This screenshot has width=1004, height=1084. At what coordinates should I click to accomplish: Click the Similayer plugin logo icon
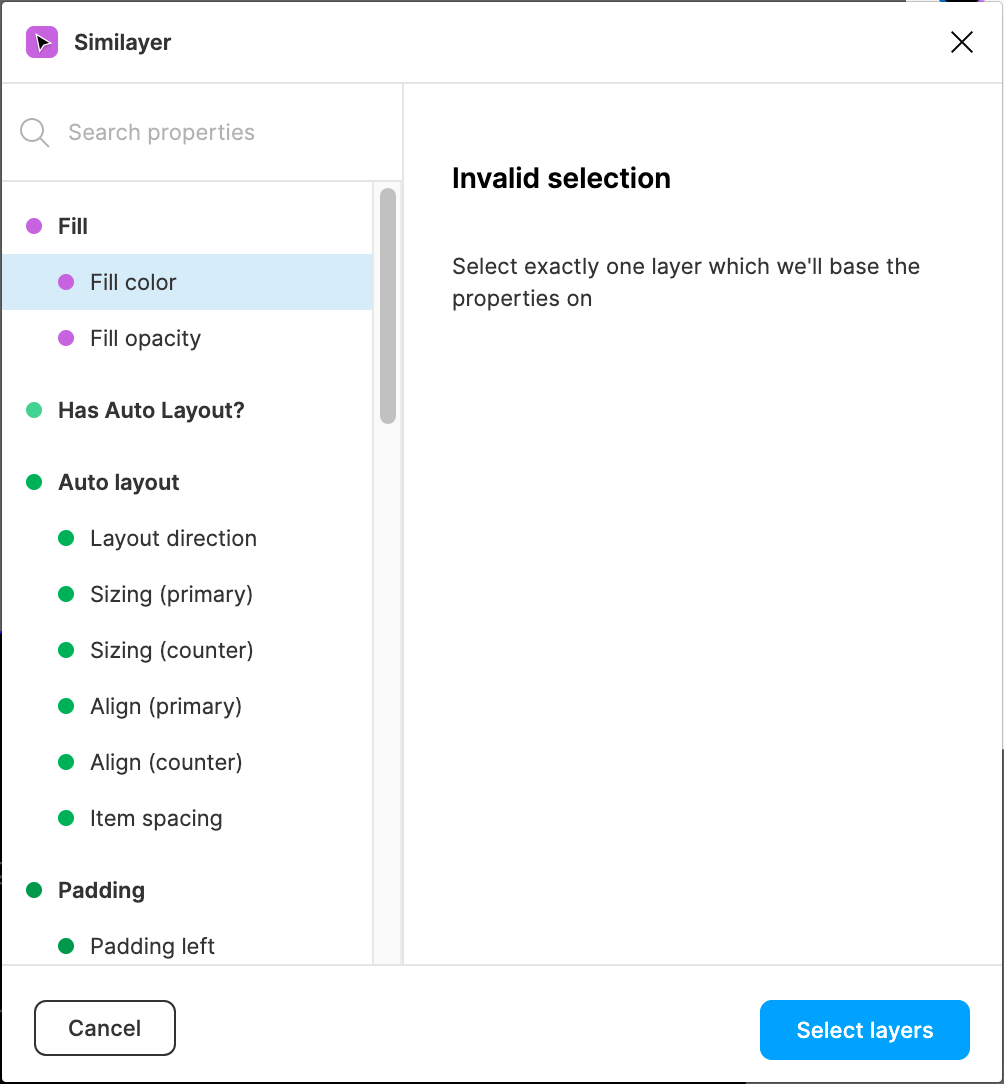pyautogui.click(x=42, y=42)
